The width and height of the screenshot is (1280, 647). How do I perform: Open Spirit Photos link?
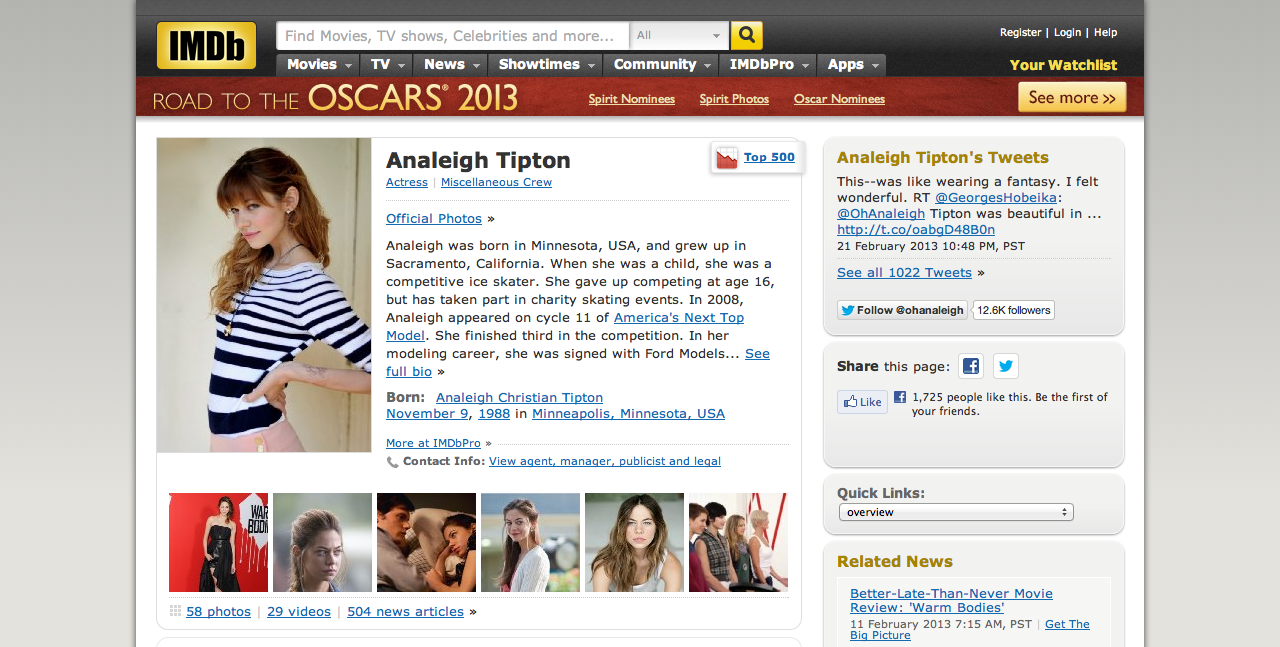(734, 99)
